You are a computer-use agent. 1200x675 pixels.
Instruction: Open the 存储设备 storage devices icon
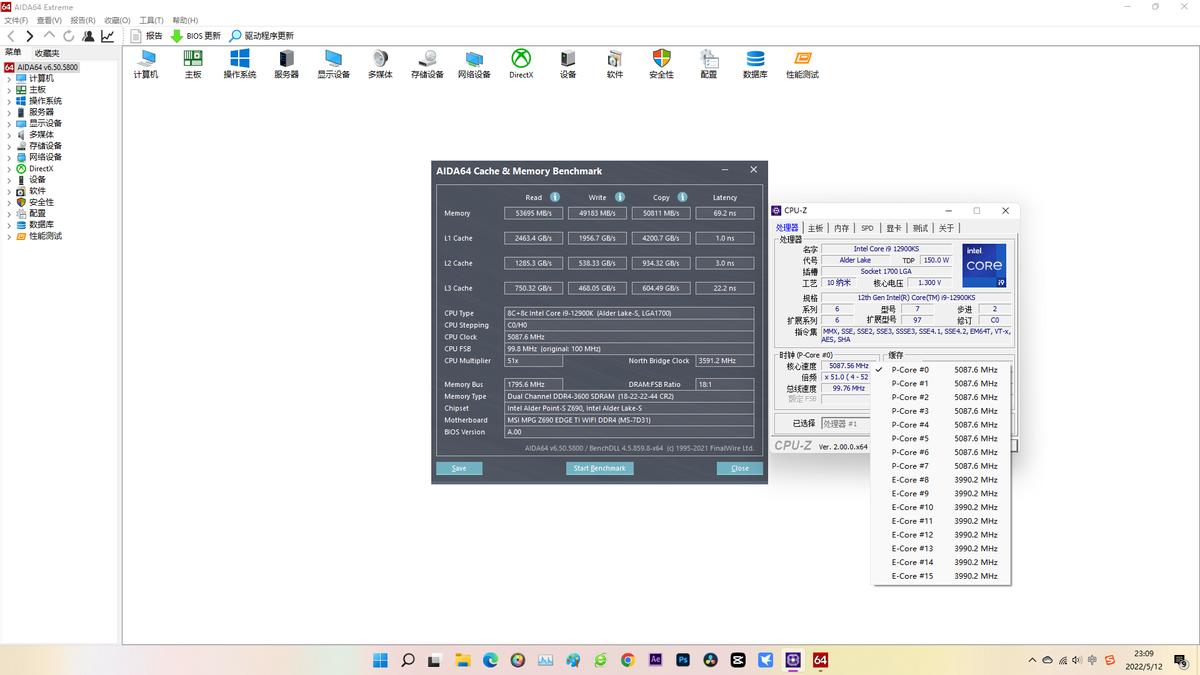[x=427, y=60]
